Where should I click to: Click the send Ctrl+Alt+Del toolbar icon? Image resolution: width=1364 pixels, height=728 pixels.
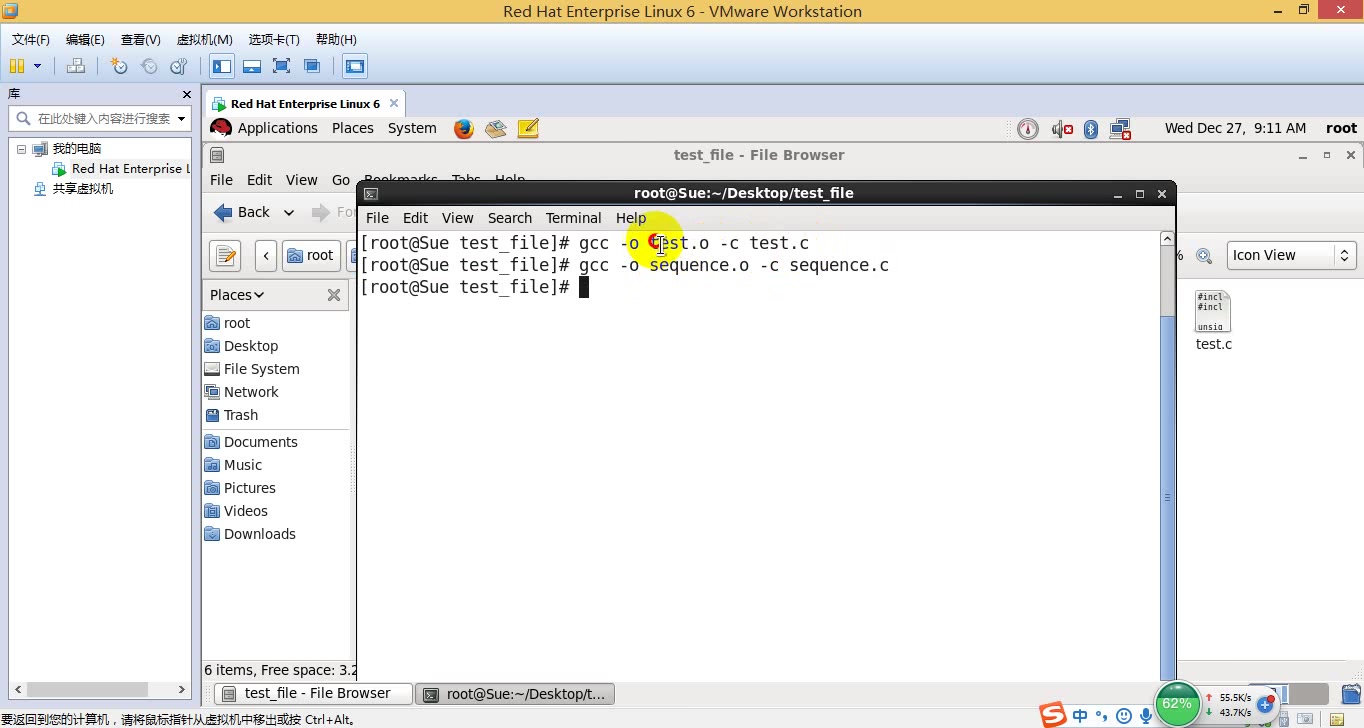tap(75, 66)
